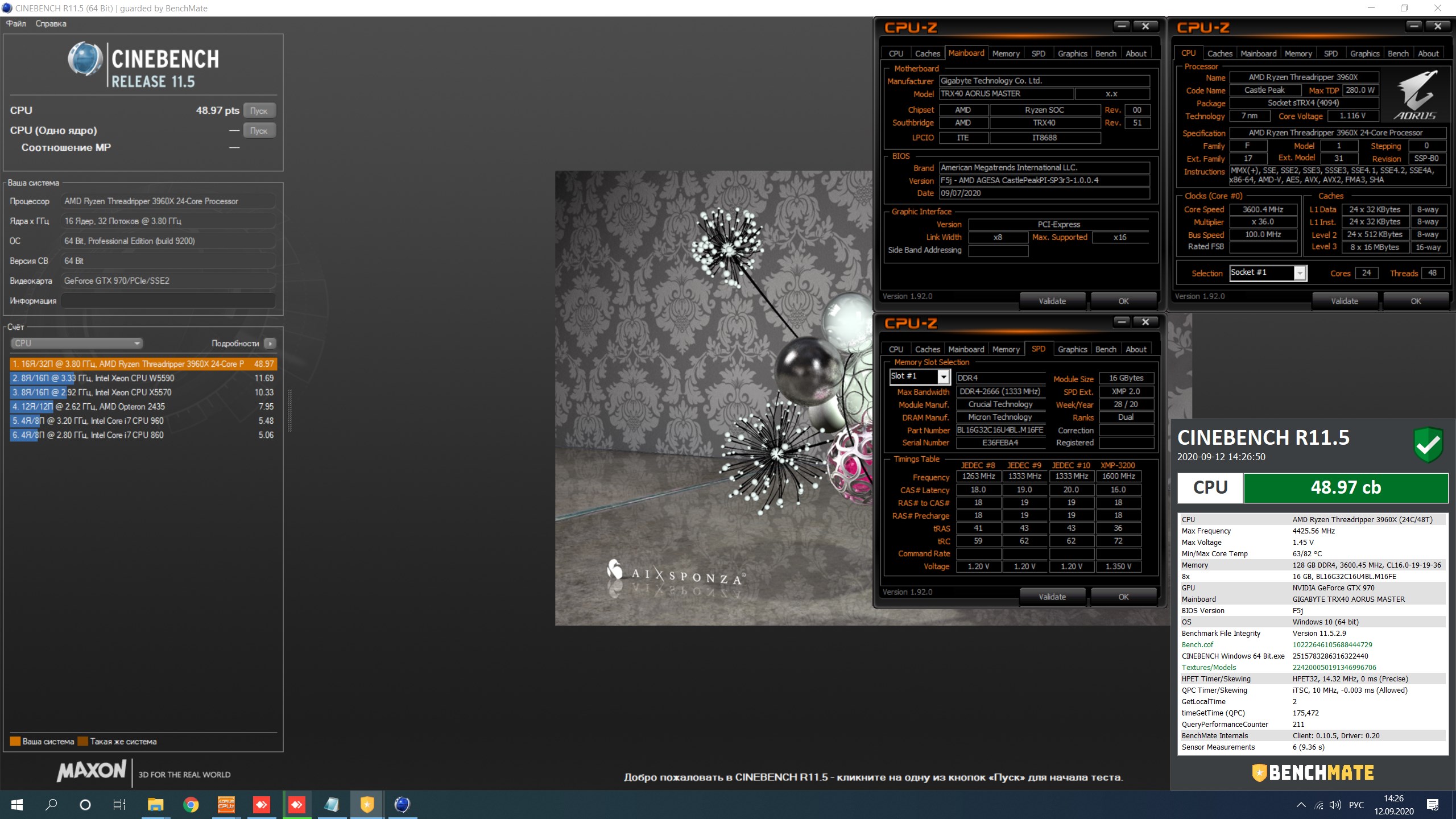The width and height of the screenshot is (1456, 819).
Task: Minimize the Mainboard CPU-Z window
Action: (1122, 26)
